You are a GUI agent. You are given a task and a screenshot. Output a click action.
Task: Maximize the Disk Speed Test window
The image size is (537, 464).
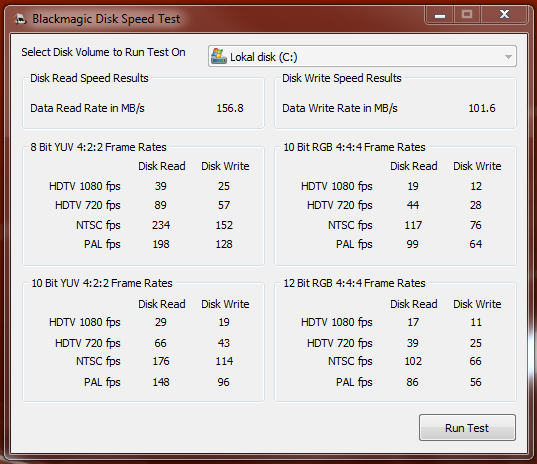click(467, 15)
